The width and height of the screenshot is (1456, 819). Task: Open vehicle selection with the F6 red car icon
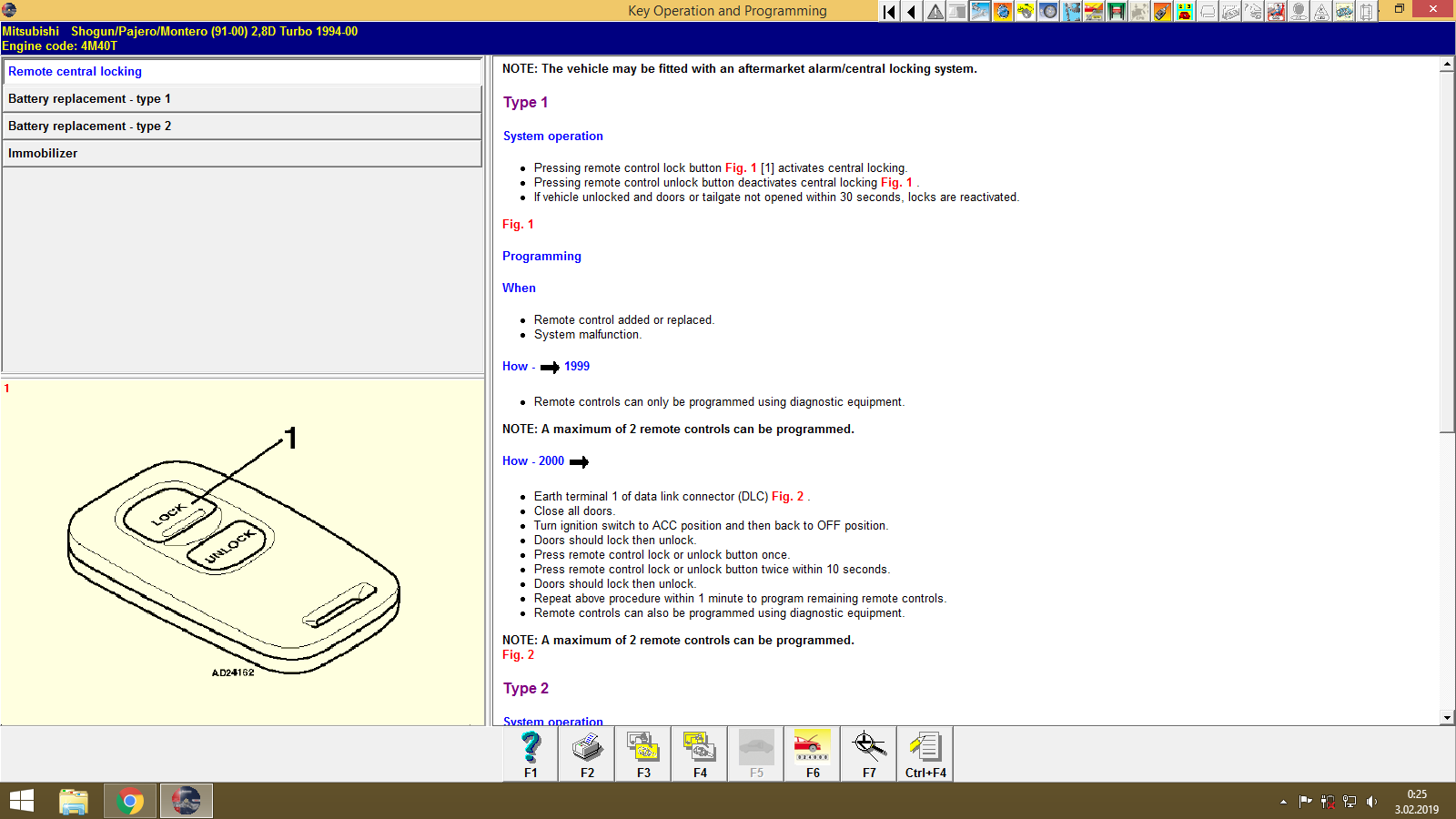pyautogui.click(x=811, y=753)
